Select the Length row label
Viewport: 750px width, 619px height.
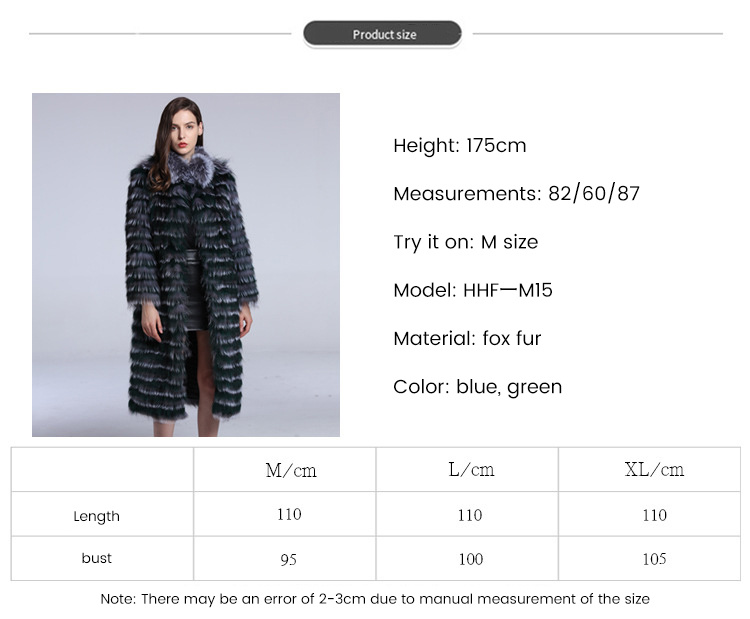coord(97,516)
